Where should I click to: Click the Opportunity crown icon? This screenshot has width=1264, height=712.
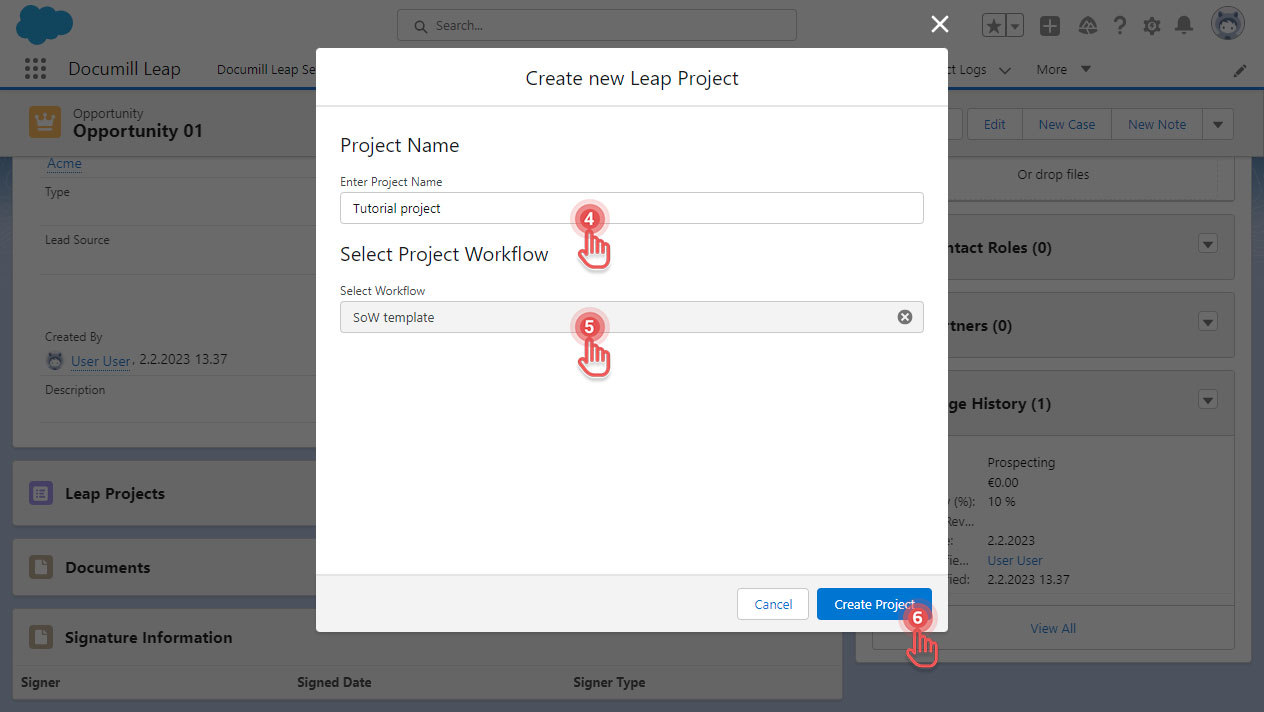[44, 121]
